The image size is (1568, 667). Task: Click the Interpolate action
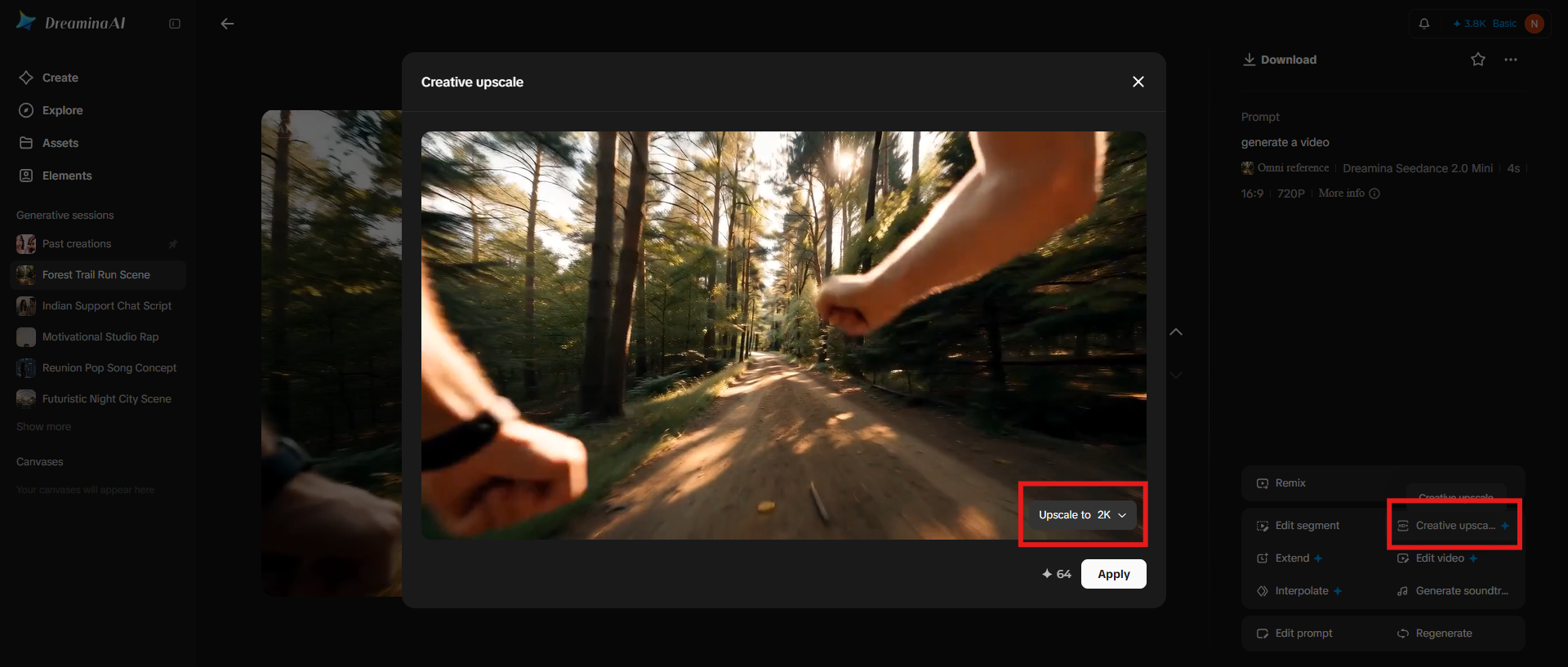(1299, 591)
